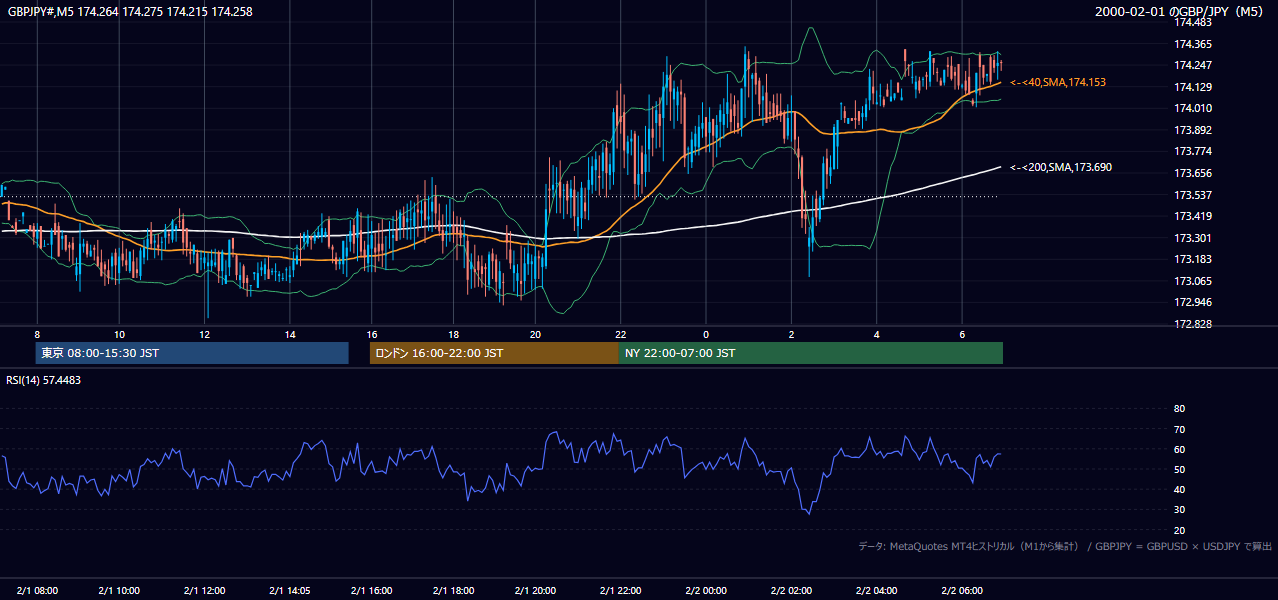Click price axis value 173.065
The image size is (1278, 600).
pos(1193,281)
